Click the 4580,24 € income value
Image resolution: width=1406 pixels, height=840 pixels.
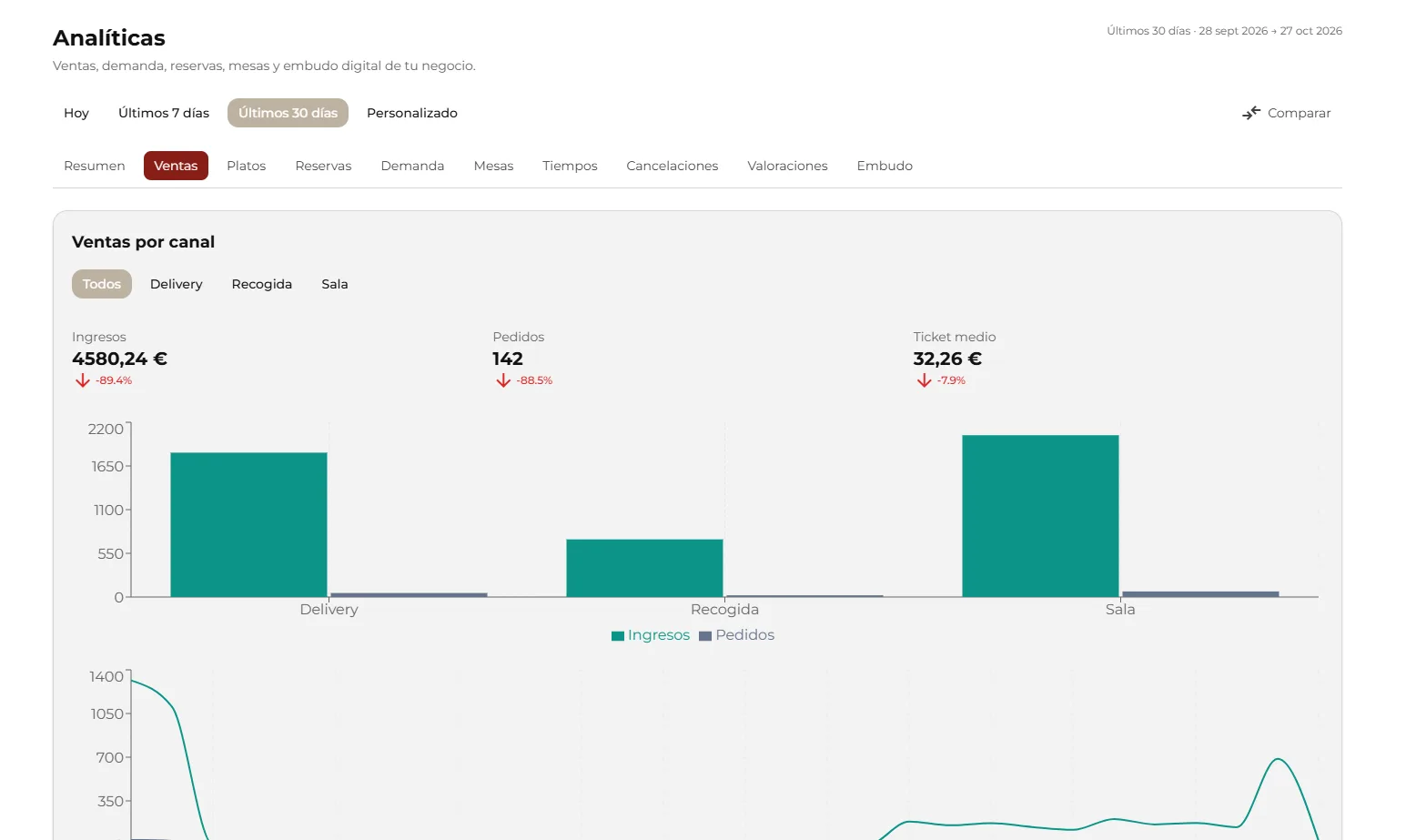click(x=119, y=359)
